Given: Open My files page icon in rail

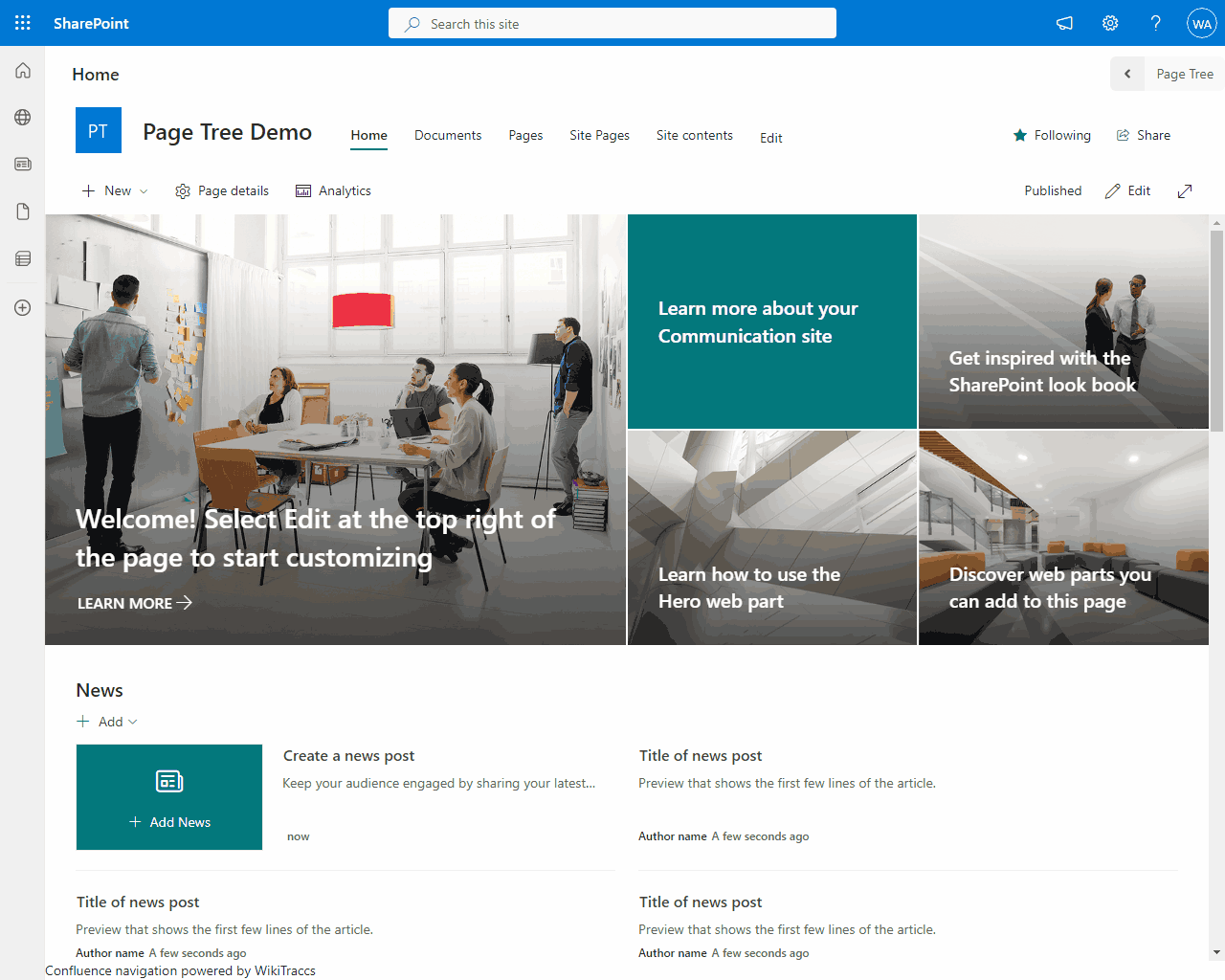Looking at the screenshot, I should pyautogui.click(x=23, y=212).
